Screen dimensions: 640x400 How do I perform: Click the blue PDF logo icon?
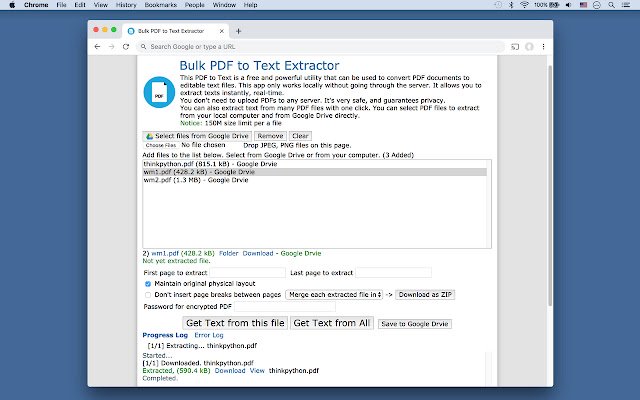(x=159, y=92)
